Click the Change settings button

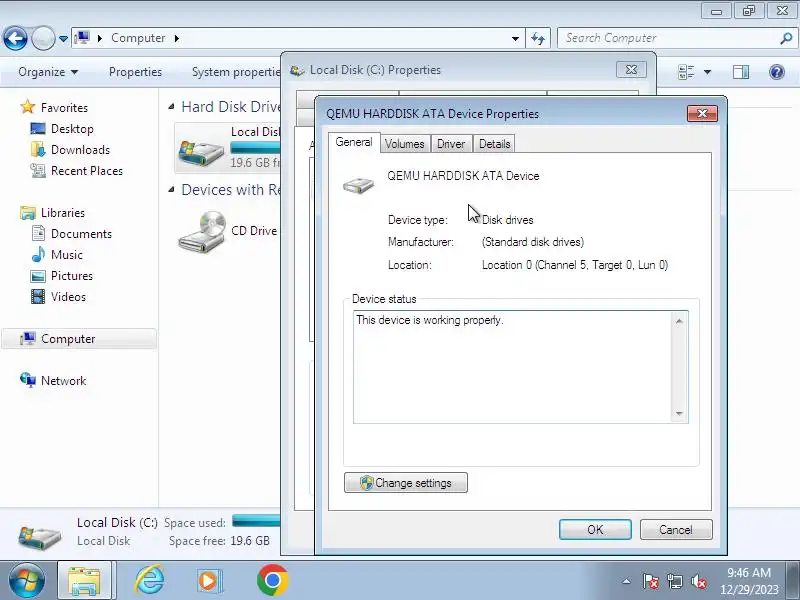[x=406, y=483]
